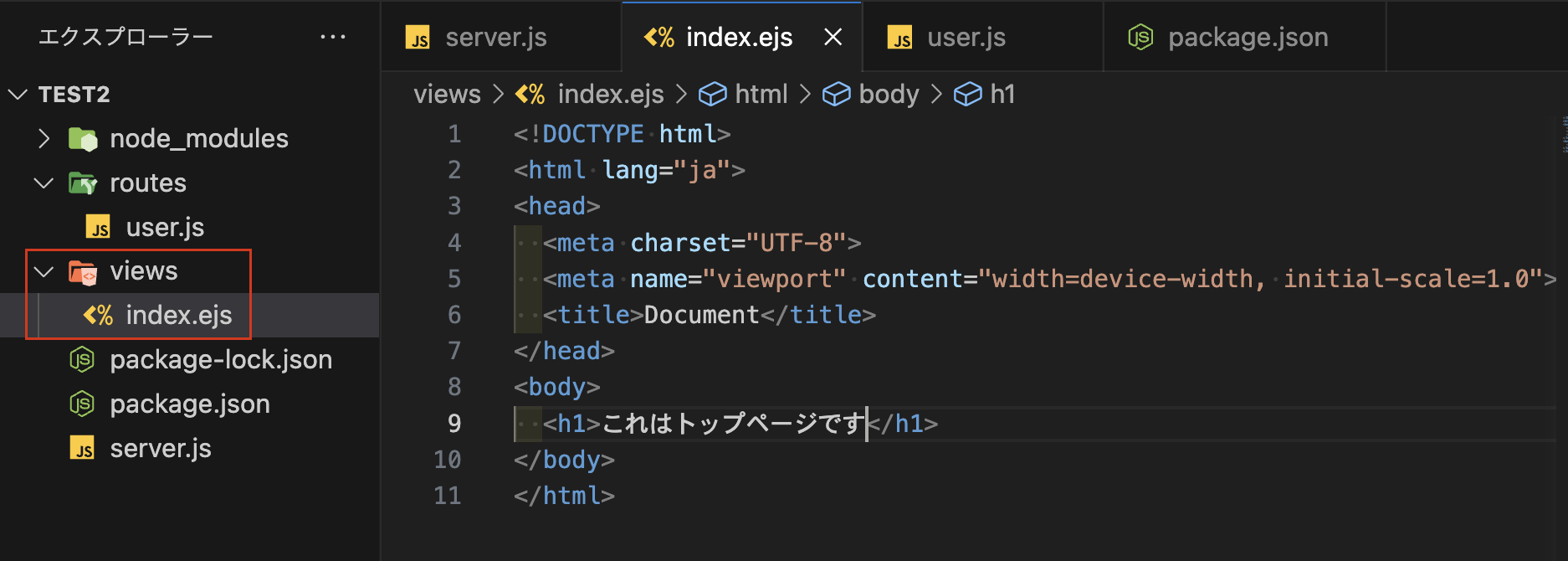Place cursor in the DOCTYPE html line
1568x561 pixels.
click(622, 134)
